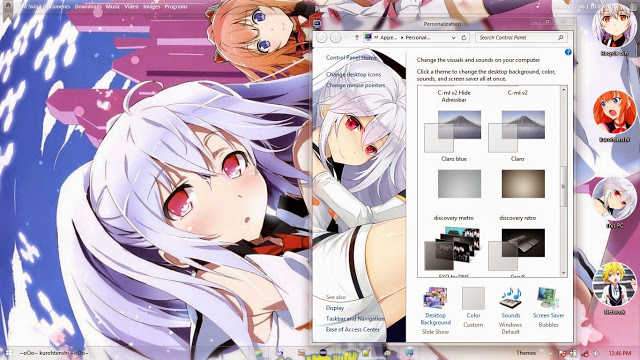Open Change mouse pointers link
This screenshot has height=360, width=640.
point(356,85)
